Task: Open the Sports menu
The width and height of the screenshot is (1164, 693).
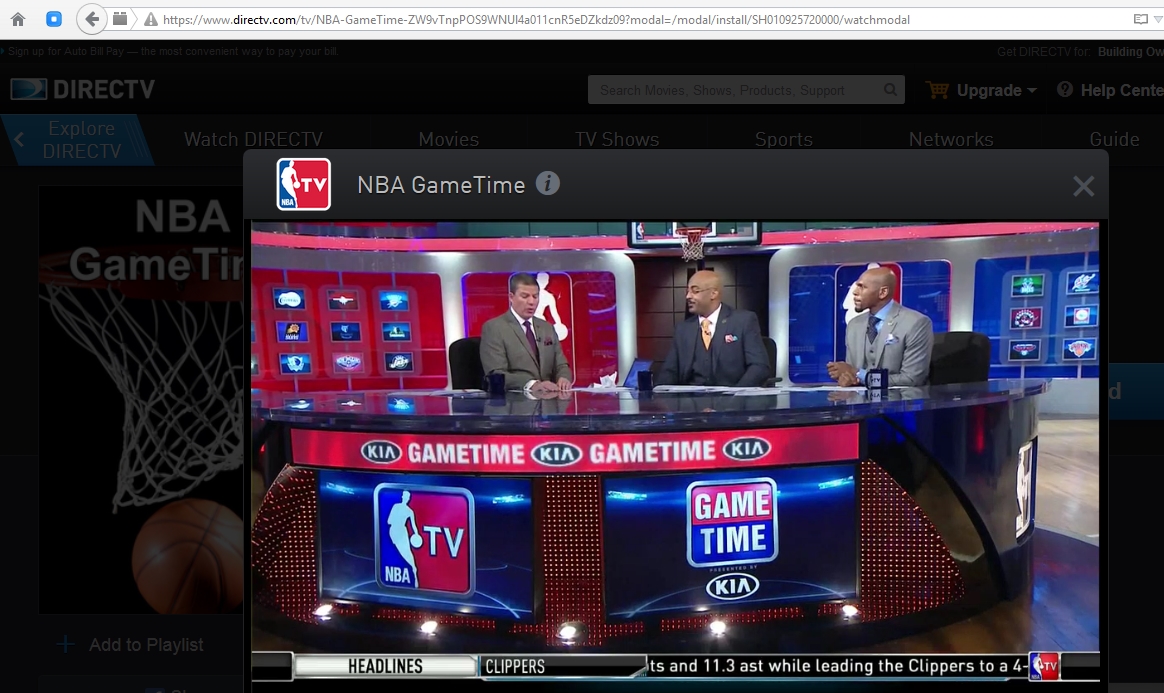Action: (x=784, y=139)
